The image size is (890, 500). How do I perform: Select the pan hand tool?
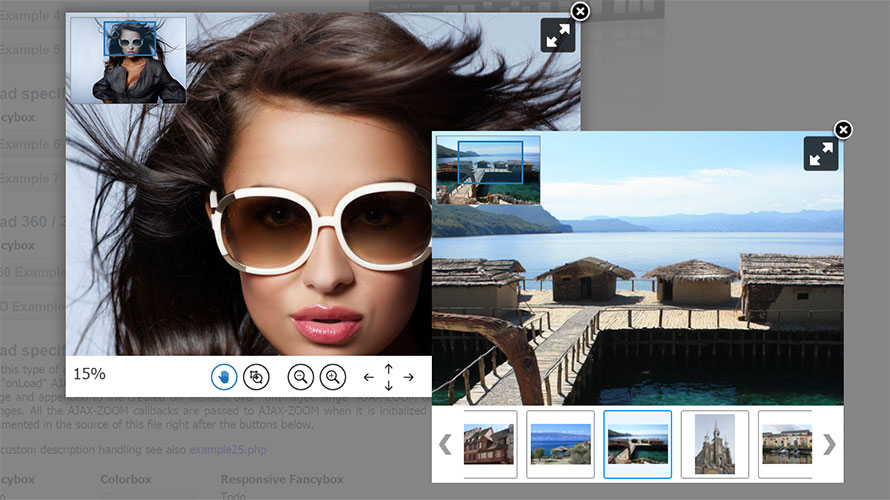(x=224, y=377)
